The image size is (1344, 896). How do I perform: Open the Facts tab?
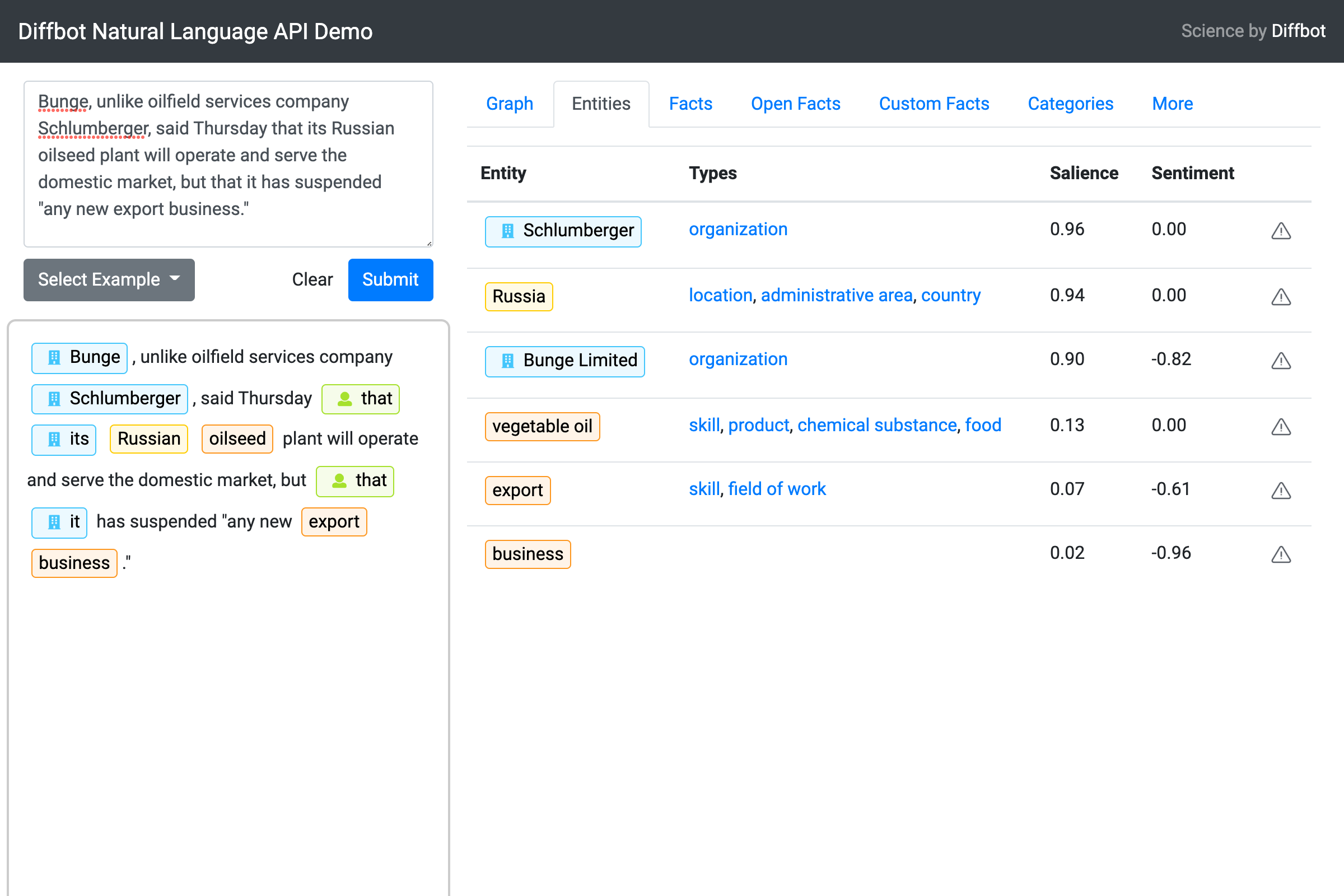click(690, 104)
